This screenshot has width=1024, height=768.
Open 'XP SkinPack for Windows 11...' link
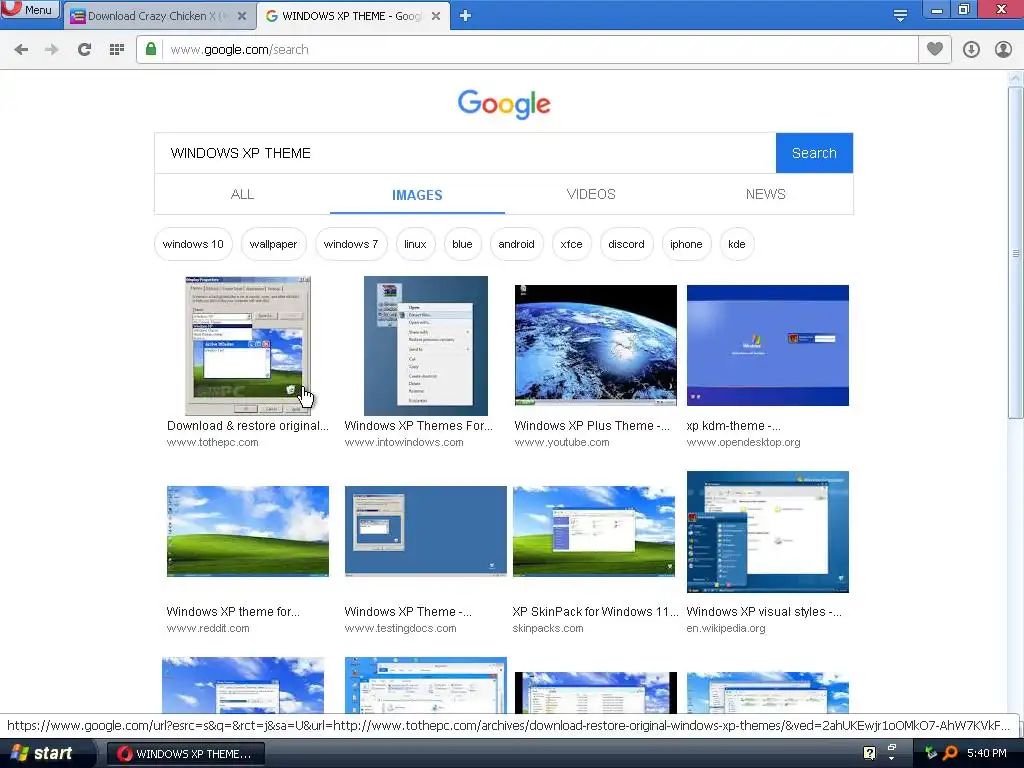(596, 612)
